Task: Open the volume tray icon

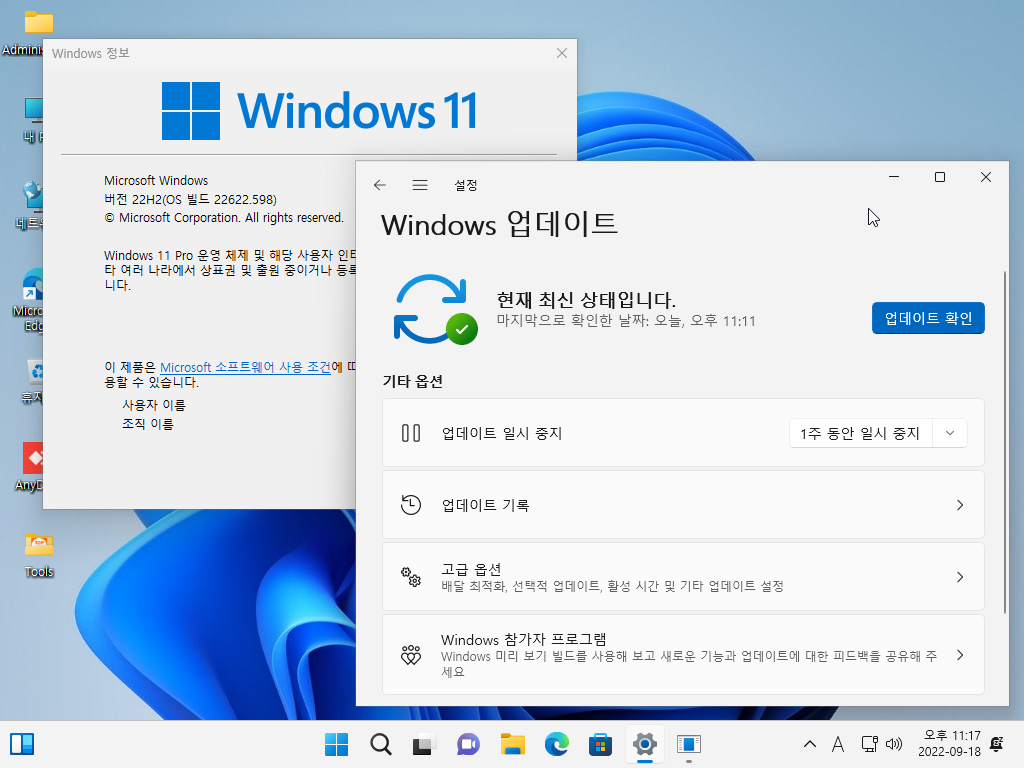Action: point(893,744)
